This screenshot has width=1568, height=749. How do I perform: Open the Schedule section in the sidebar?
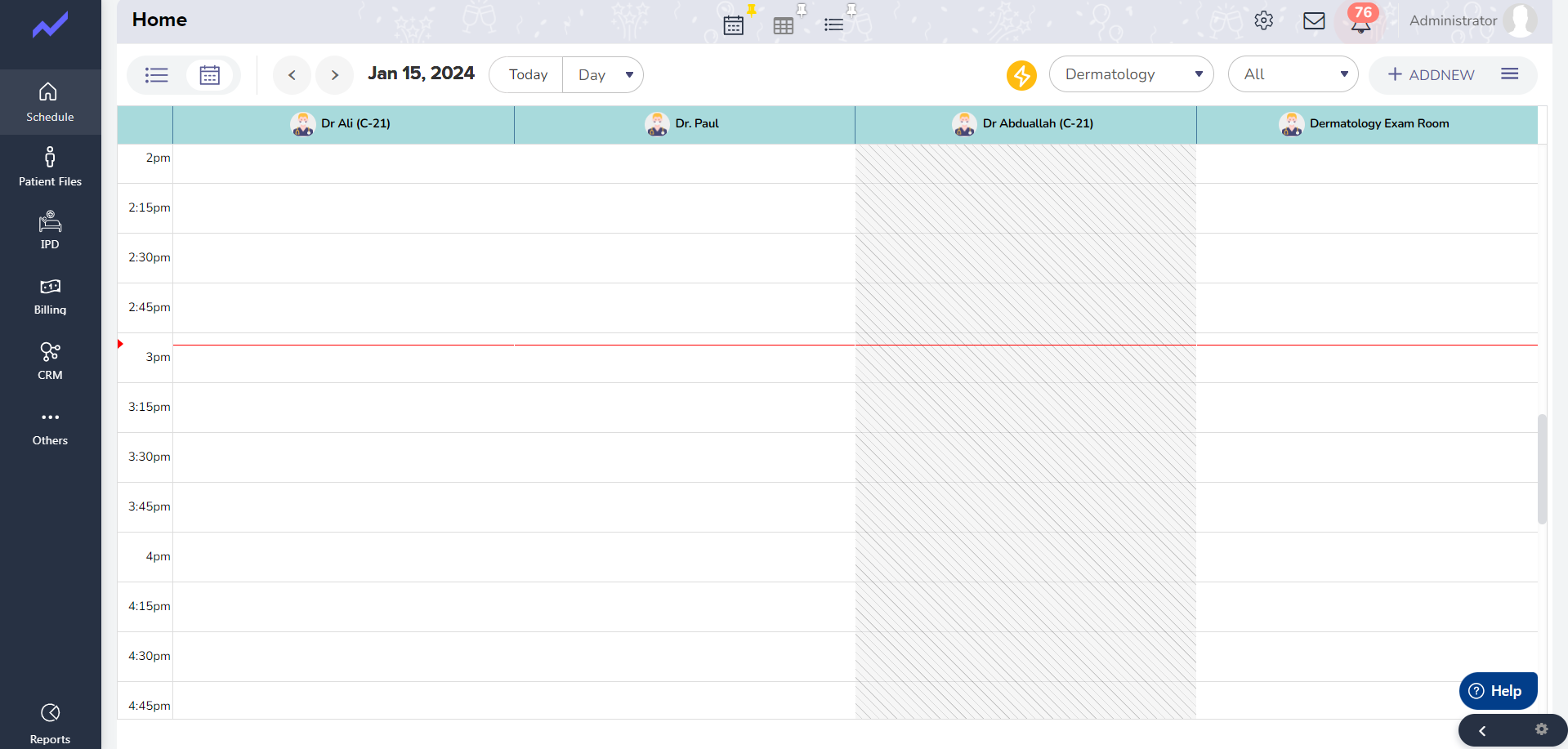pos(50,102)
